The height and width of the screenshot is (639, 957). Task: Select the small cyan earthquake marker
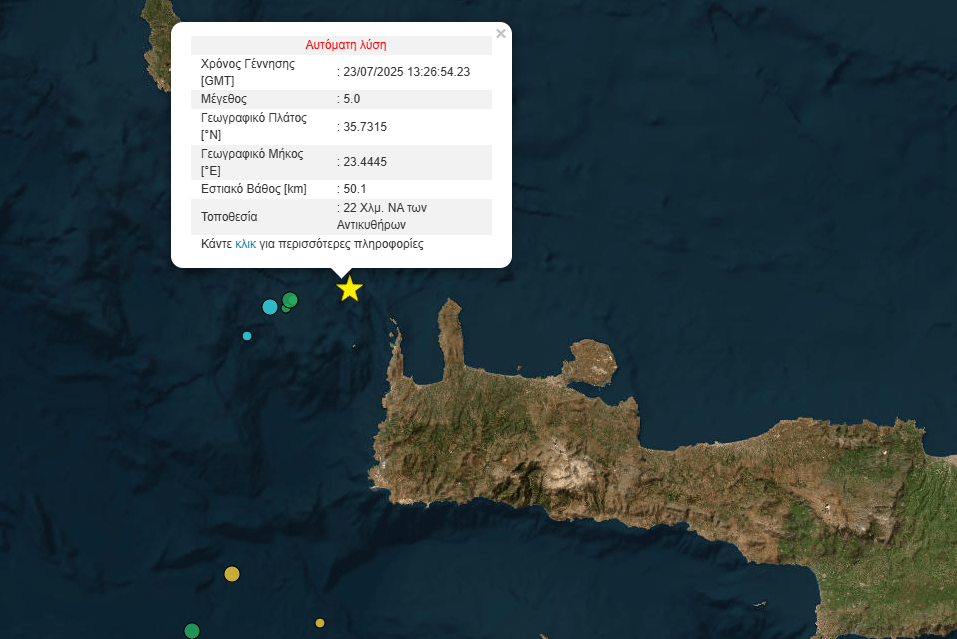[247, 336]
